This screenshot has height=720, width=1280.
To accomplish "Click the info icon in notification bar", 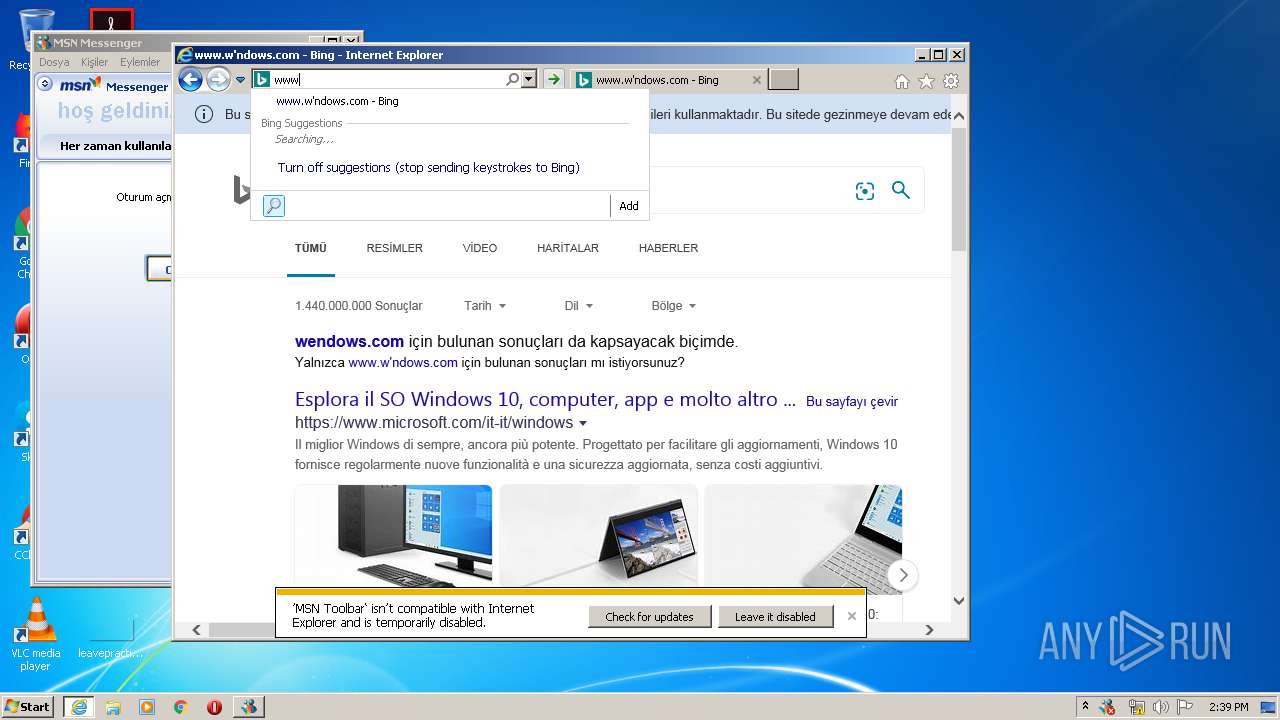I will [204, 114].
